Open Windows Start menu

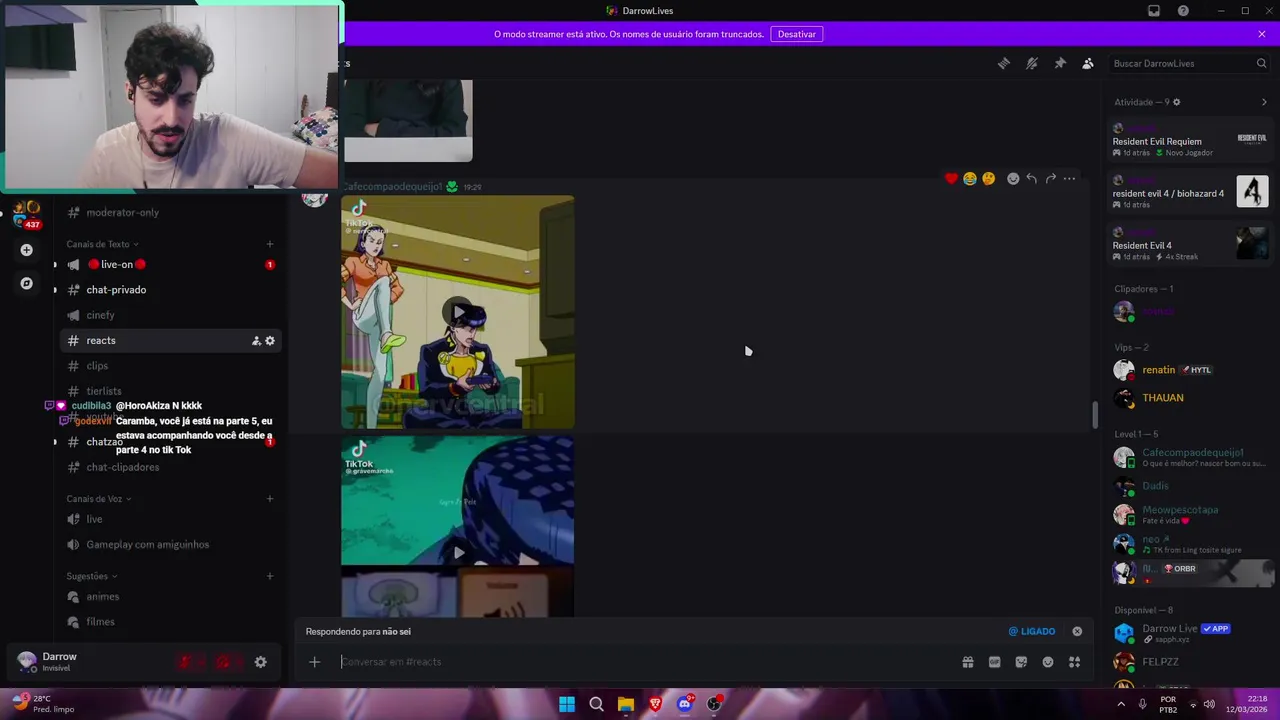tap(567, 704)
